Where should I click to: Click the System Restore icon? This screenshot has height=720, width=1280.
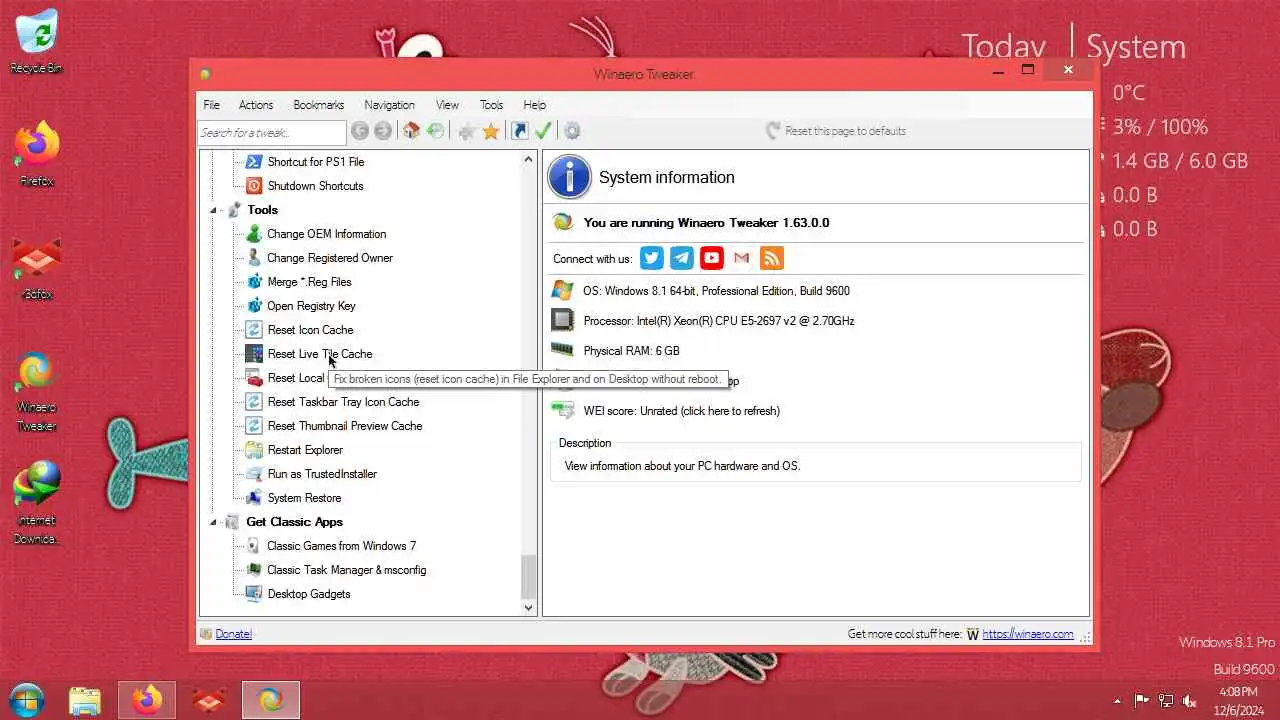coord(254,498)
